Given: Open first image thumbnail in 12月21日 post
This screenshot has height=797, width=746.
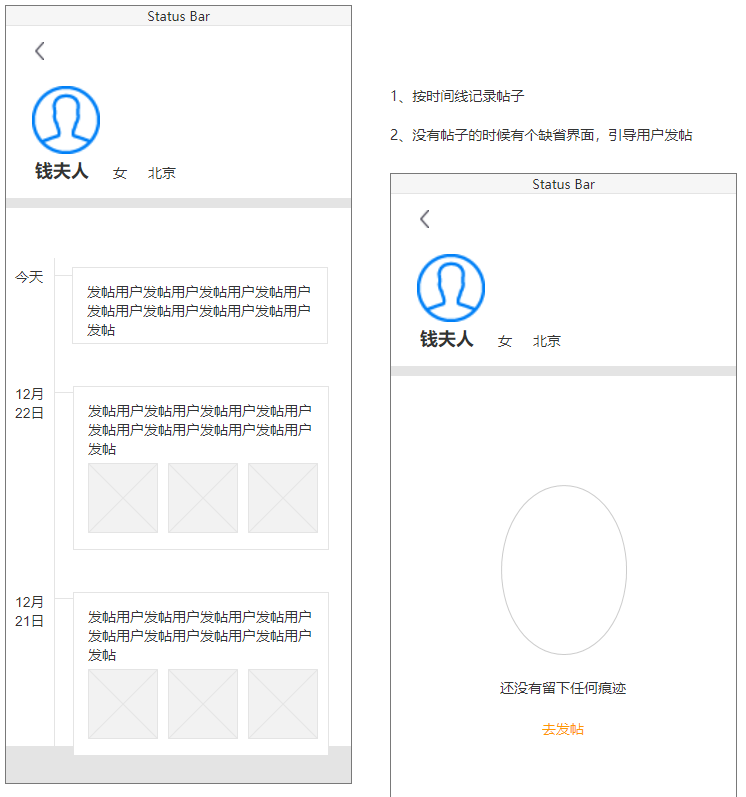Looking at the screenshot, I should pos(123,704).
